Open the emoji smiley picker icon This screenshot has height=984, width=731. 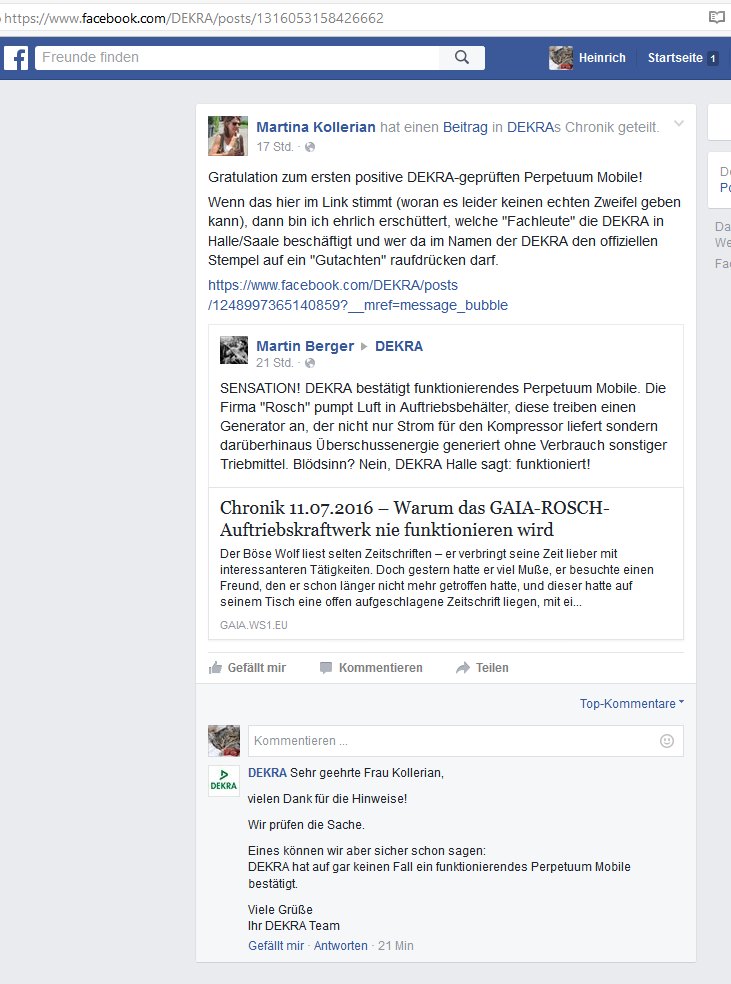coord(667,741)
